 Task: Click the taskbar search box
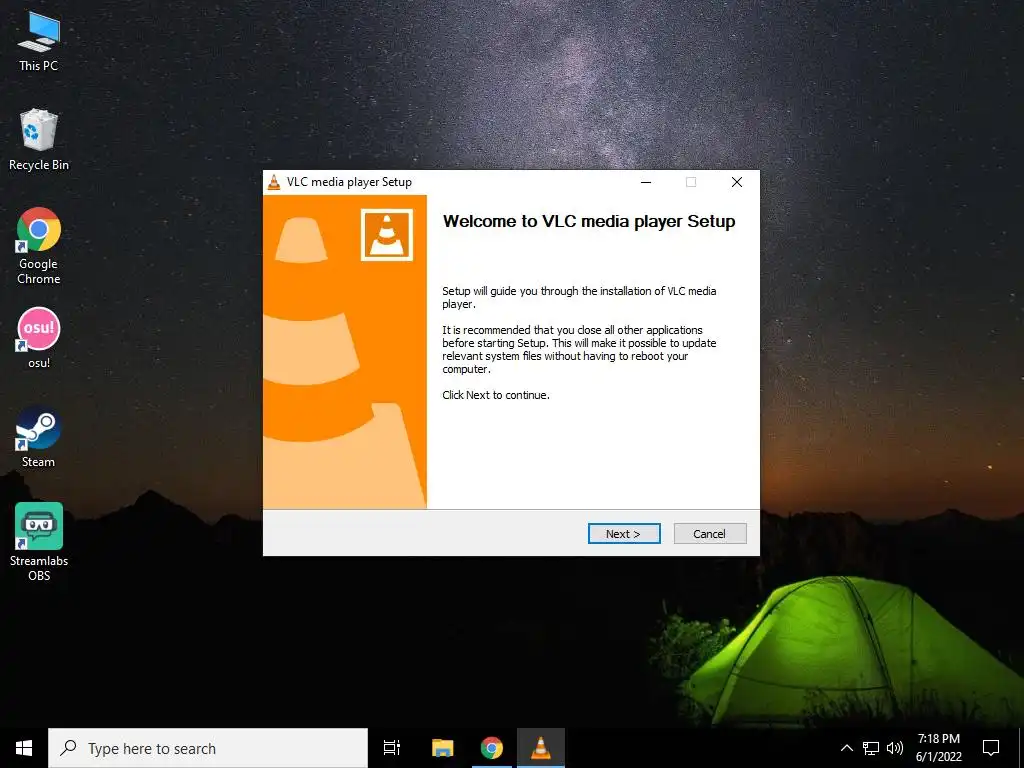pos(208,748)
